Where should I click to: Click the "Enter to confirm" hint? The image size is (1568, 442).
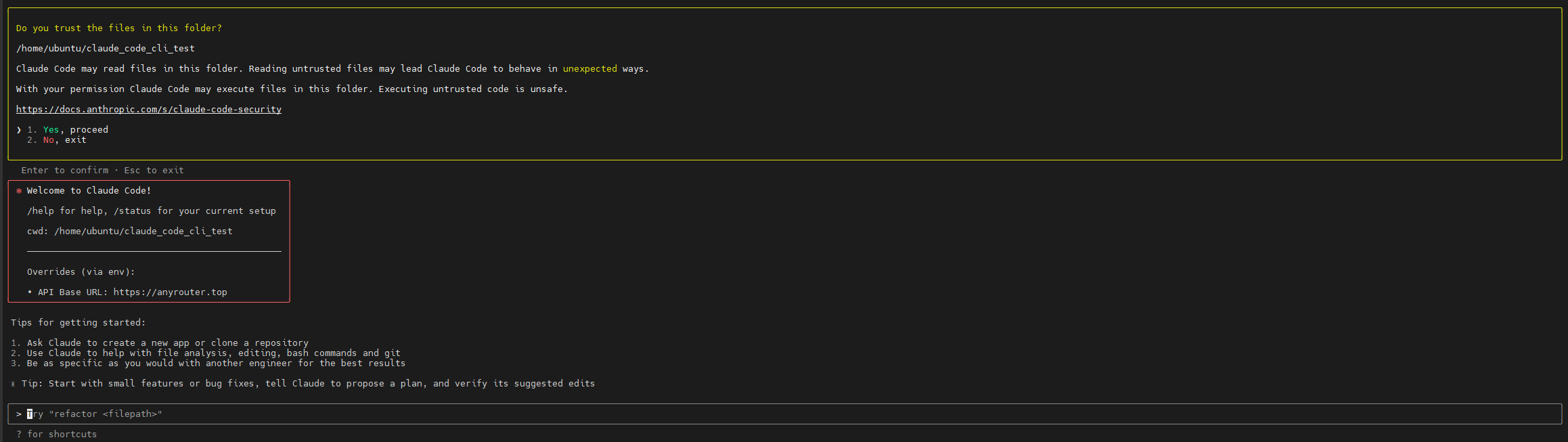click(x=65, y=171)
